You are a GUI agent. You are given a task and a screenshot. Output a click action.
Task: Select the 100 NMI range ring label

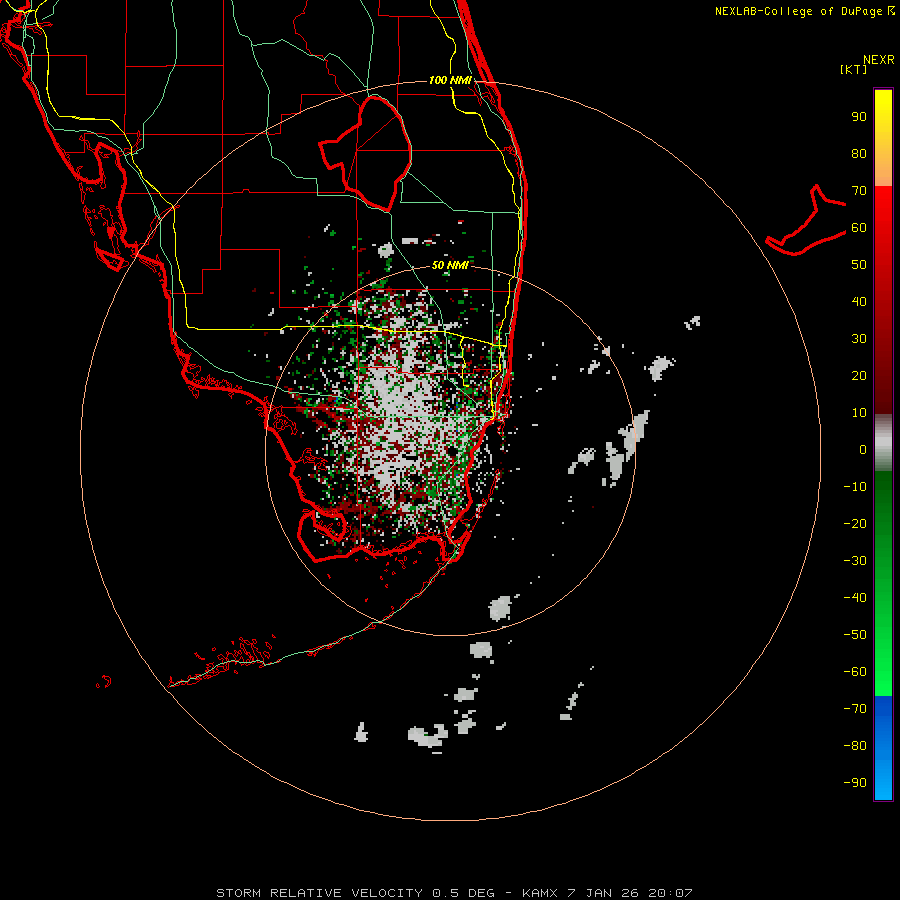450,80
